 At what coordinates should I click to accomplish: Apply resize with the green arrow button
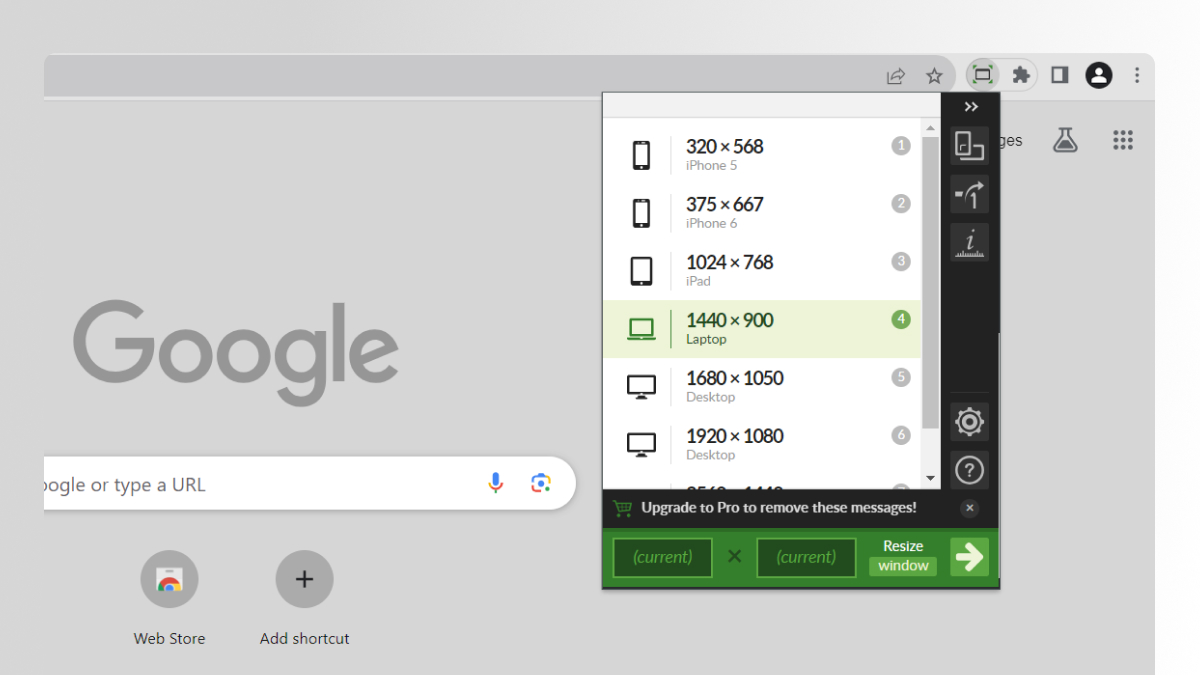coord(969,557)
